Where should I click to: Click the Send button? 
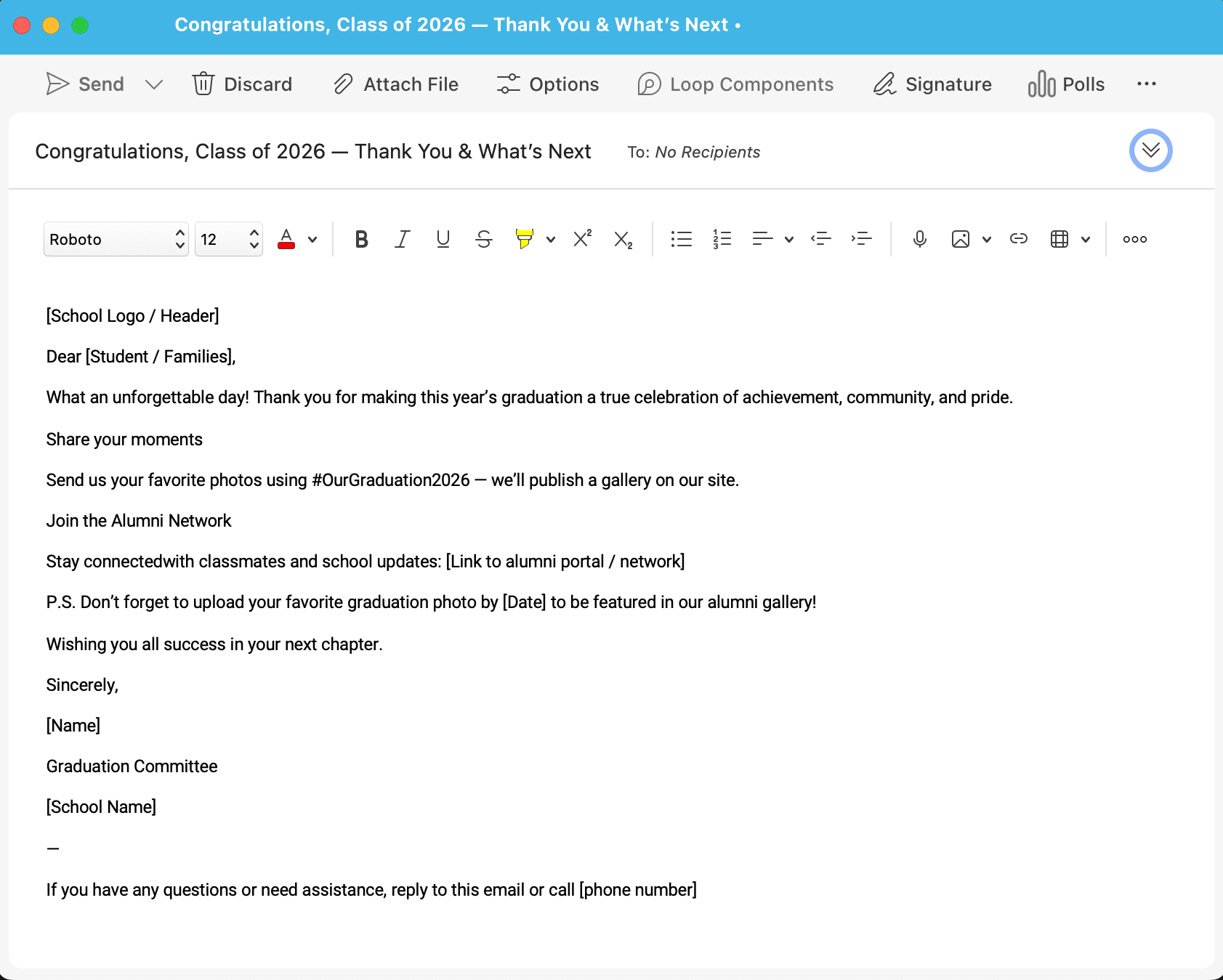coord(84,84)
